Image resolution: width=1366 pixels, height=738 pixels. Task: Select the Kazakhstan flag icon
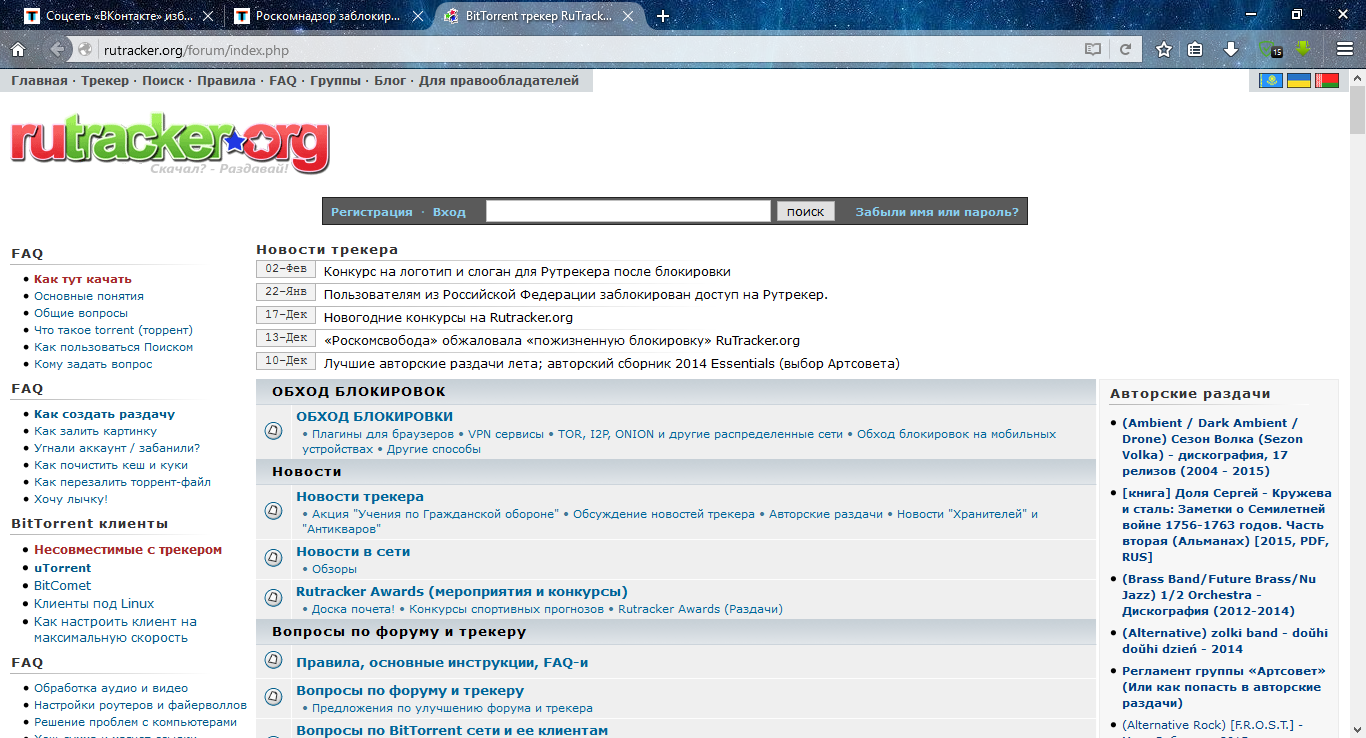pos(1271,80)
